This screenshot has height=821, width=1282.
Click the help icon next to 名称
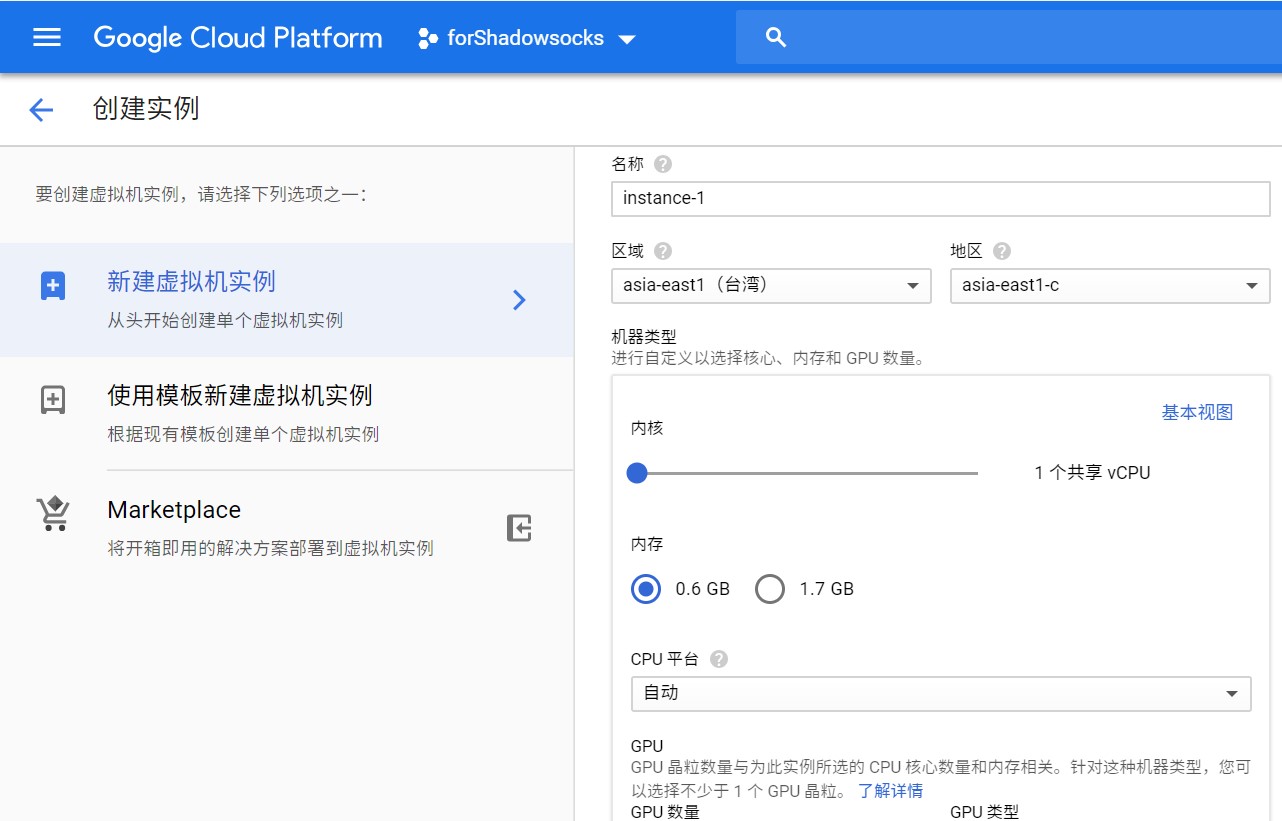point(662,164)
